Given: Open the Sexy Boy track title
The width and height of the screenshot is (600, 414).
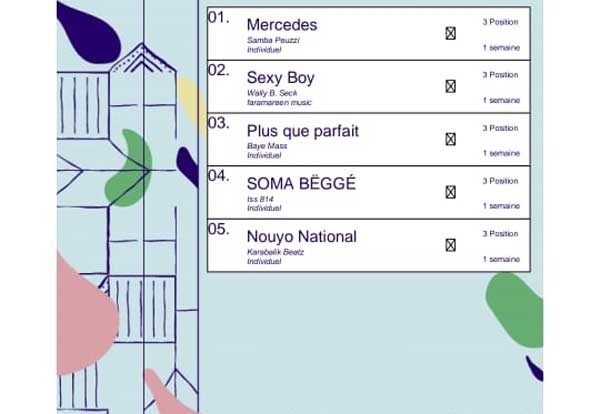Looking at the screenshot, I should coord(280,78).
